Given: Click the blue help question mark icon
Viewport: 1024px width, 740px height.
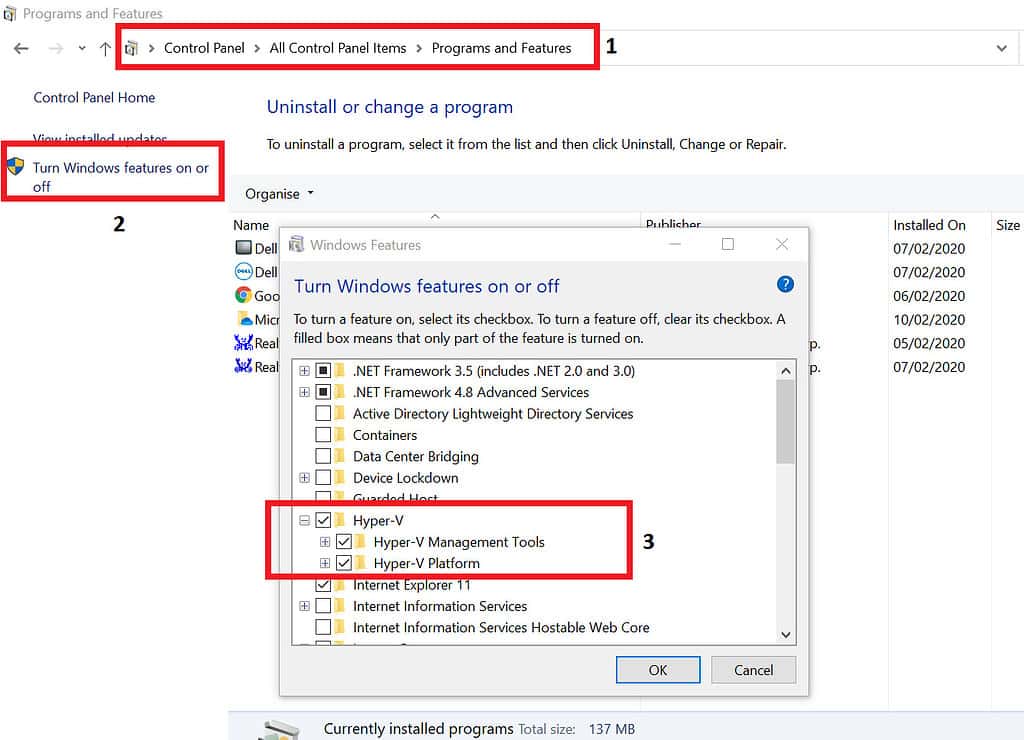Looking at the screenshot, I should click(785, 284).
